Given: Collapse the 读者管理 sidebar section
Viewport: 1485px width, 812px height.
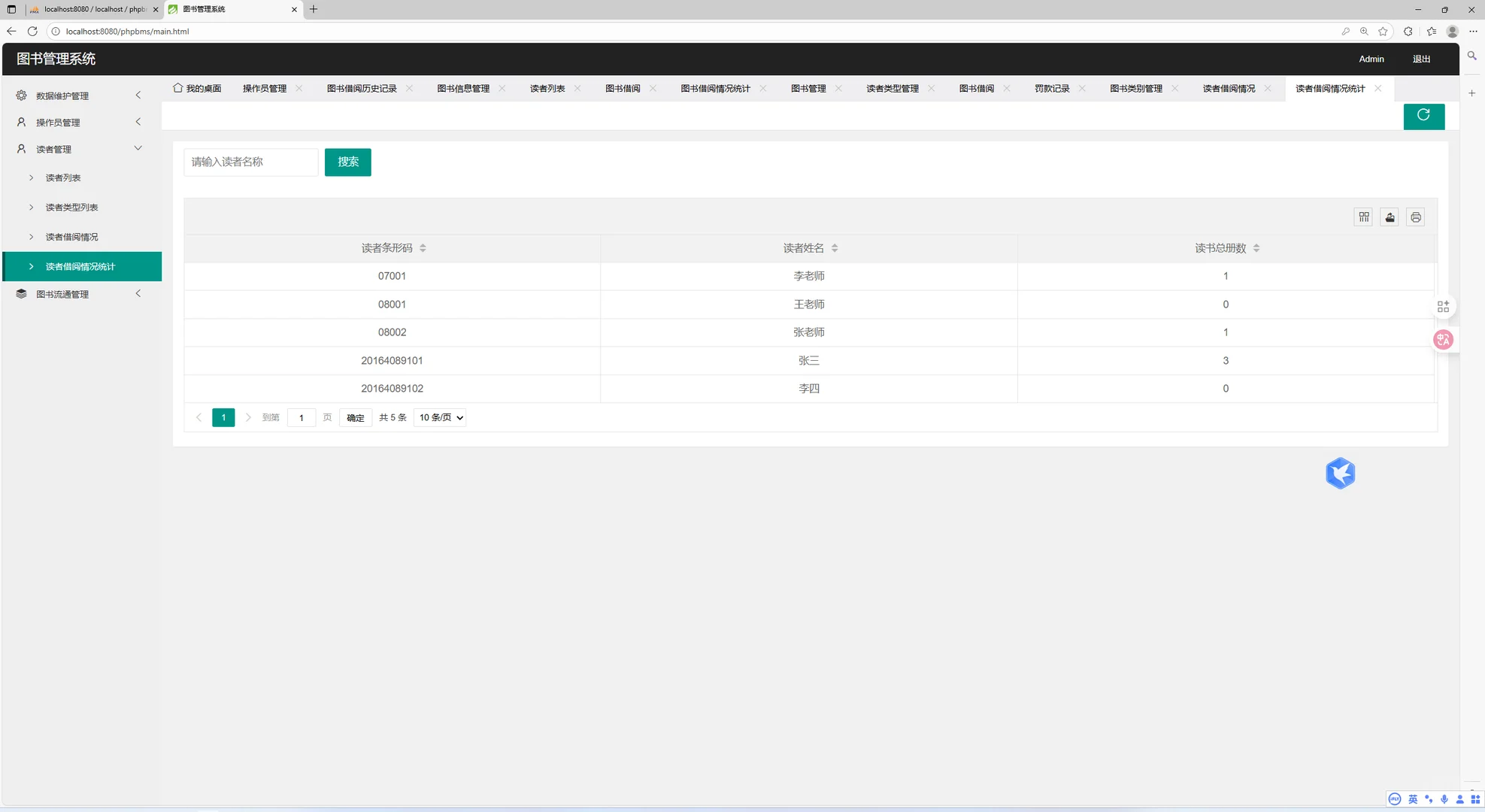Looking at the screenshot, I should click(138, 148).
